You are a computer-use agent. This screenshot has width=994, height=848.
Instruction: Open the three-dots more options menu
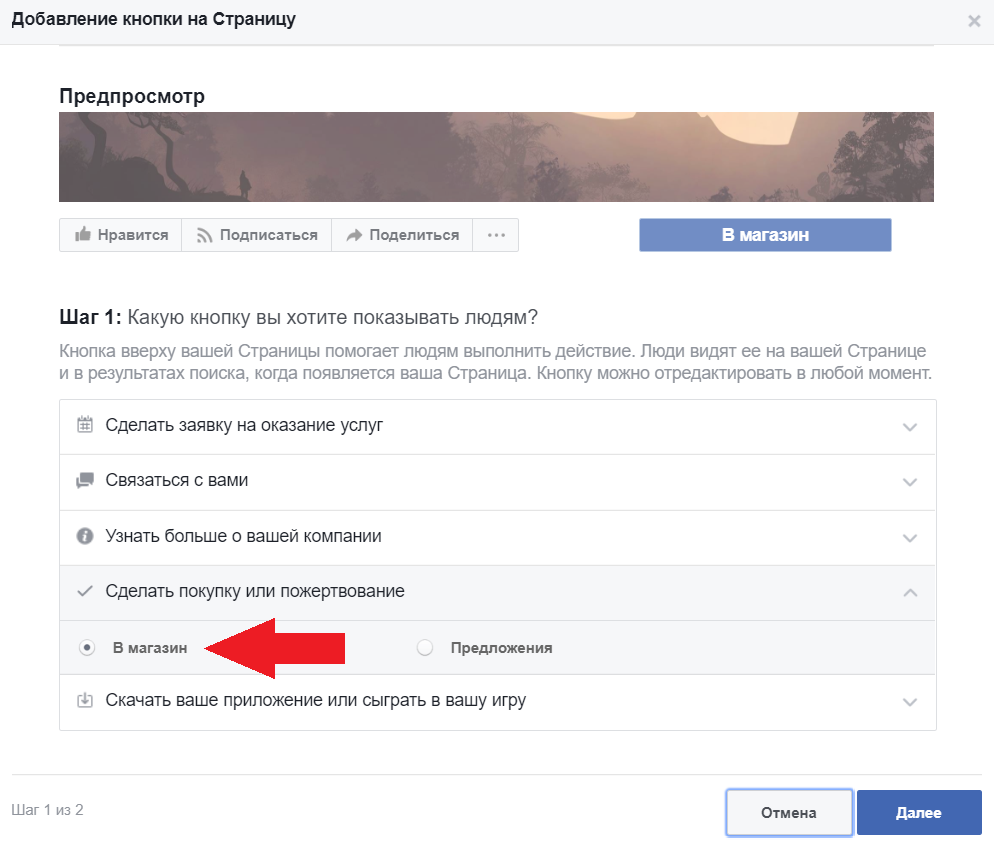pos(496,236)
